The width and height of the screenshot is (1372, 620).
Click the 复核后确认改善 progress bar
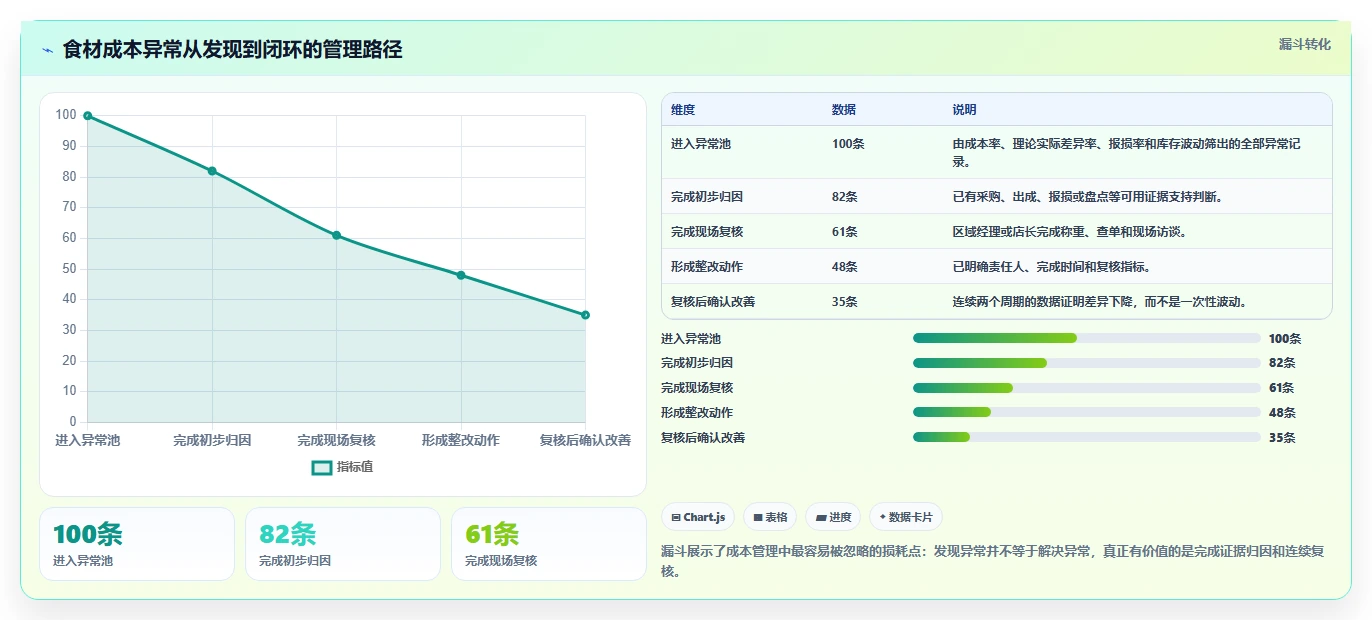pos(1087,437)
